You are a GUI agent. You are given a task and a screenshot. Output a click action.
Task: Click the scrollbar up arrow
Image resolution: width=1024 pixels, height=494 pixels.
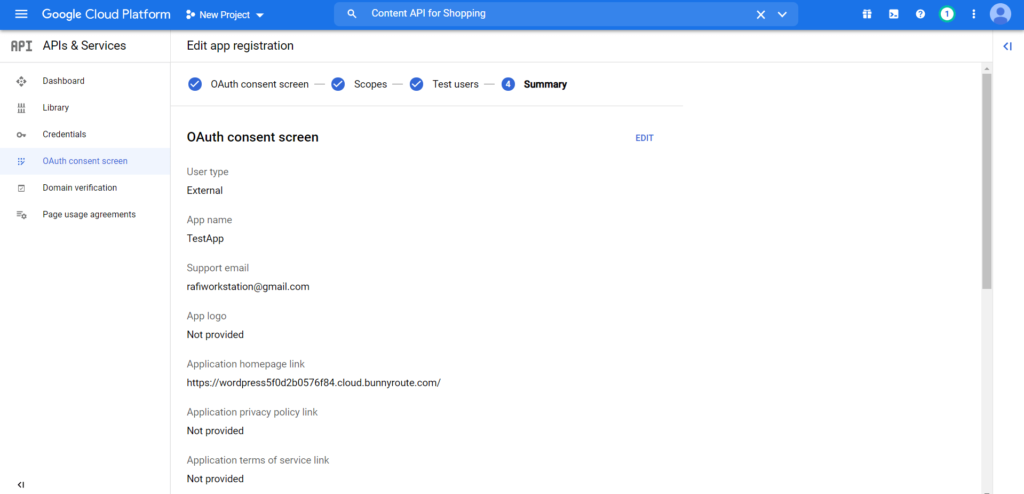click(987, 68)
